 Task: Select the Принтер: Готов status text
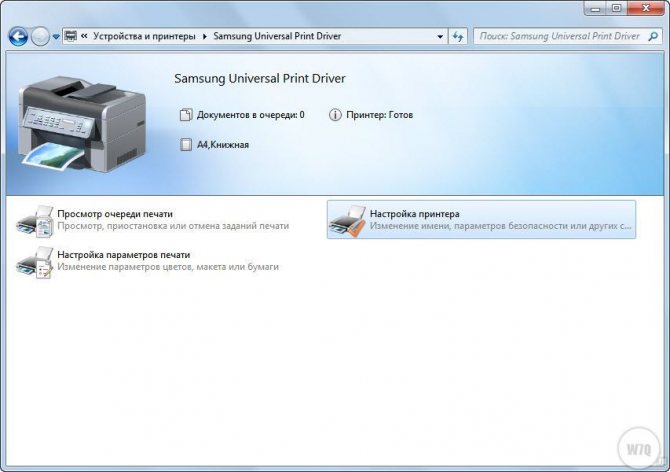379,115
